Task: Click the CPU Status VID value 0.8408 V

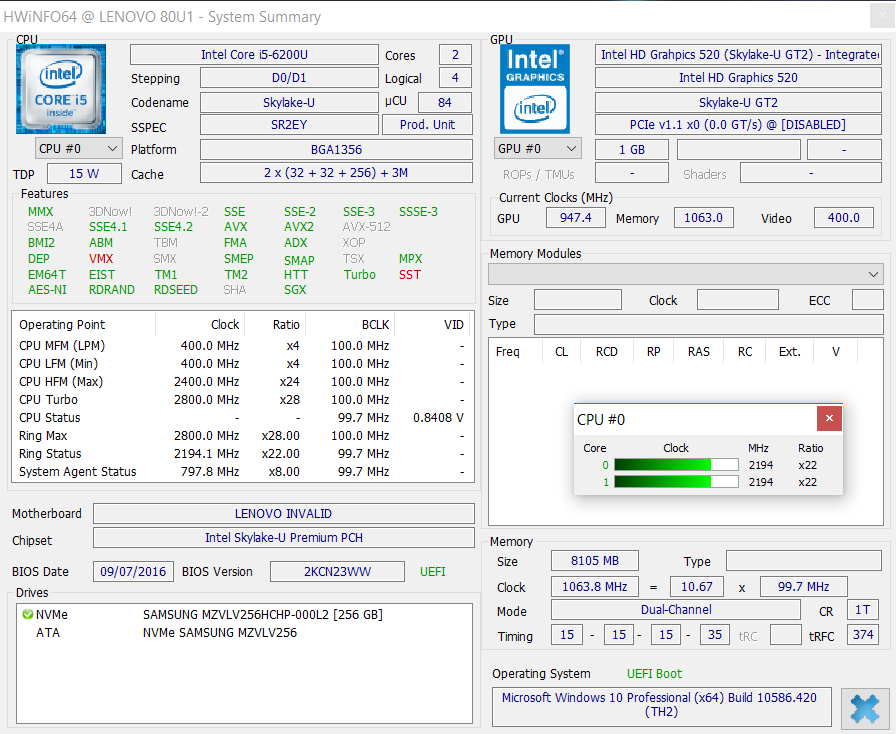Action: [x=438, y=418]
